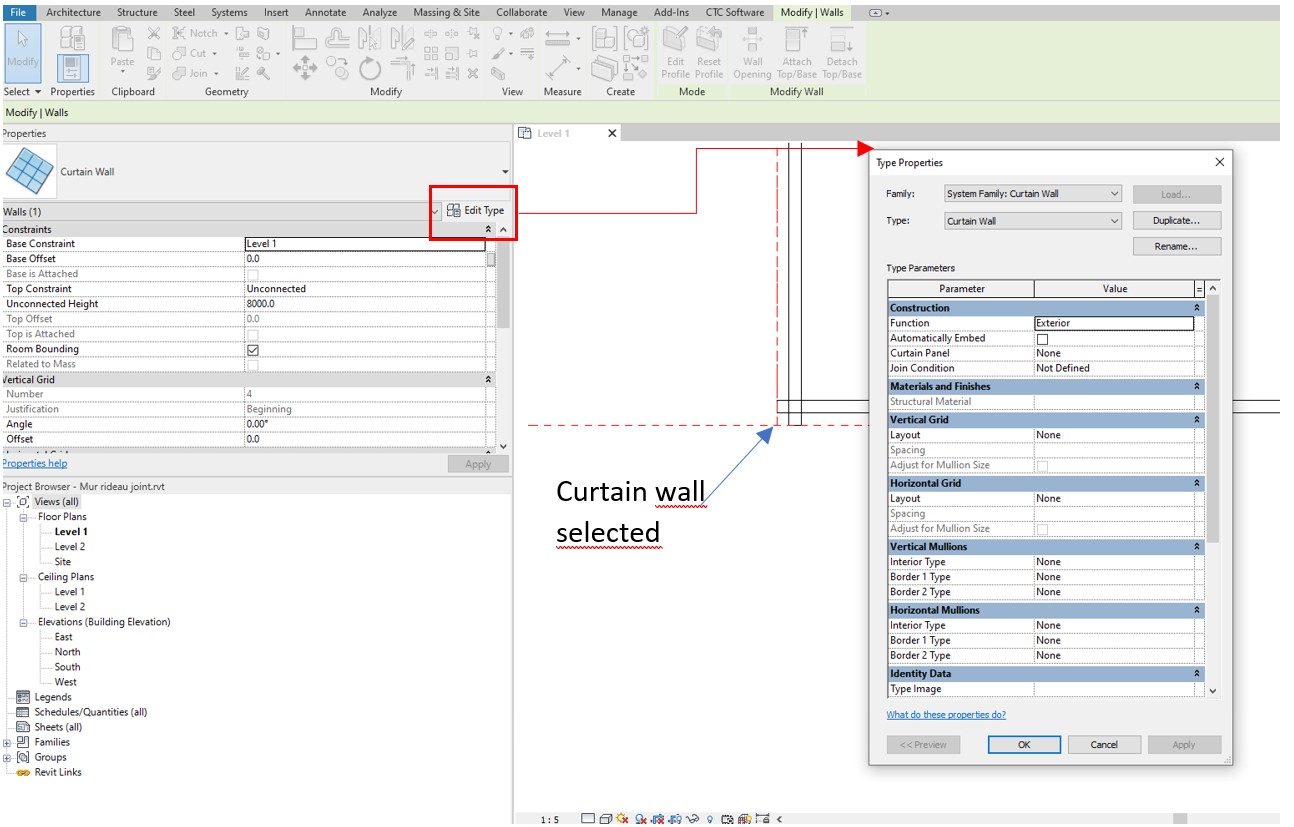
Task: Click the Paste clipboard icon
Action: [x=122, y=47]
